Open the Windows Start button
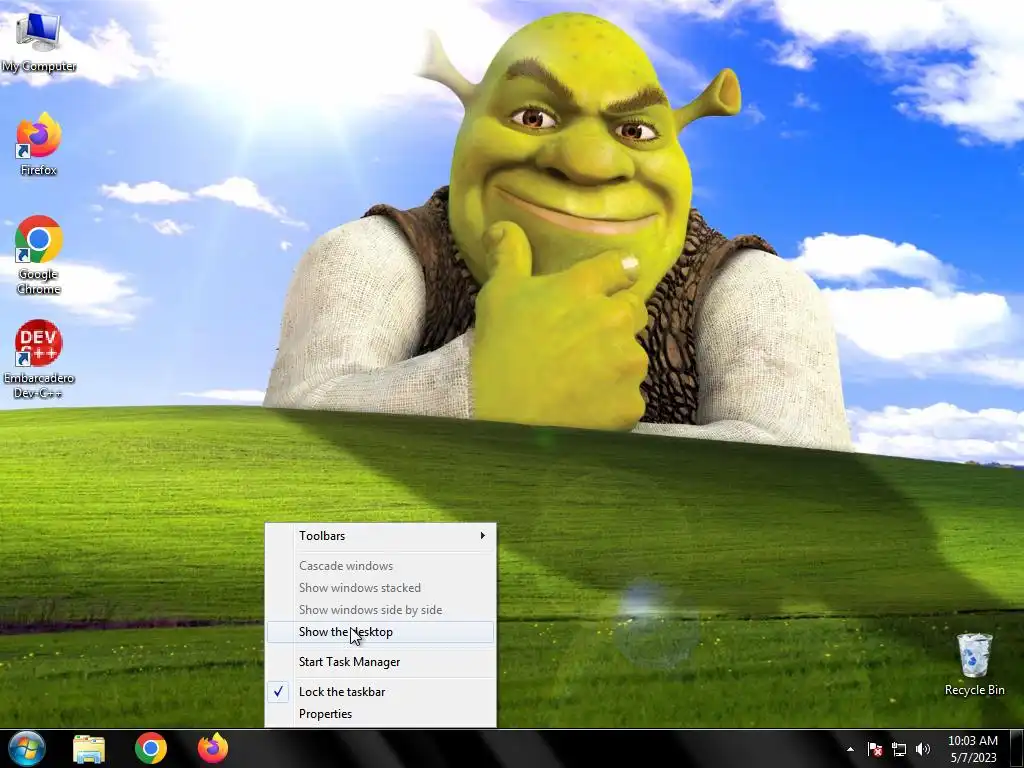Image resolution: width=1024 pixels, height=768 pixels. pos(27,748)
